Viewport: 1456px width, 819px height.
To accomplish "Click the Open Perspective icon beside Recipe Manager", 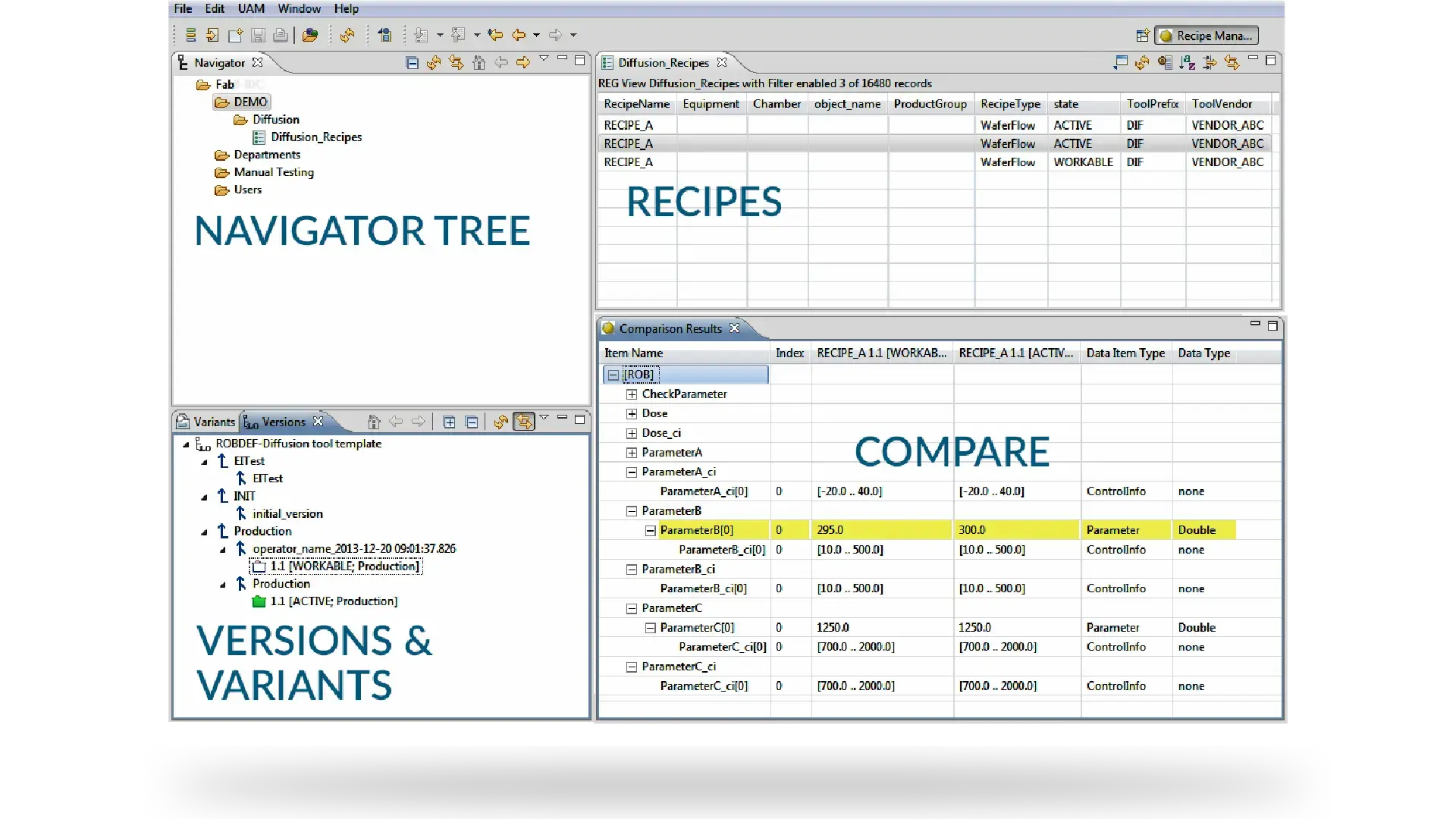I will pos(1142,36).
